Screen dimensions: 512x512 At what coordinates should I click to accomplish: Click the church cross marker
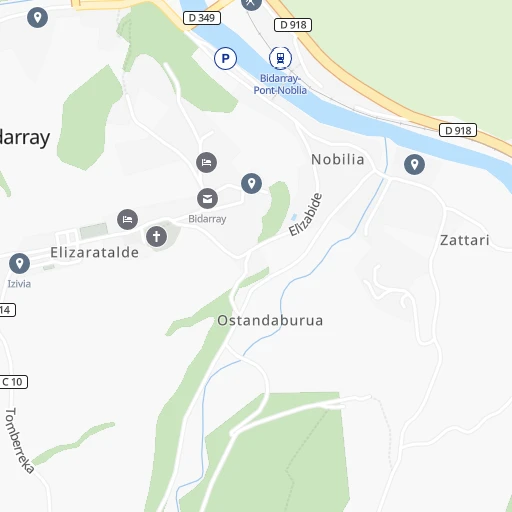156,237
